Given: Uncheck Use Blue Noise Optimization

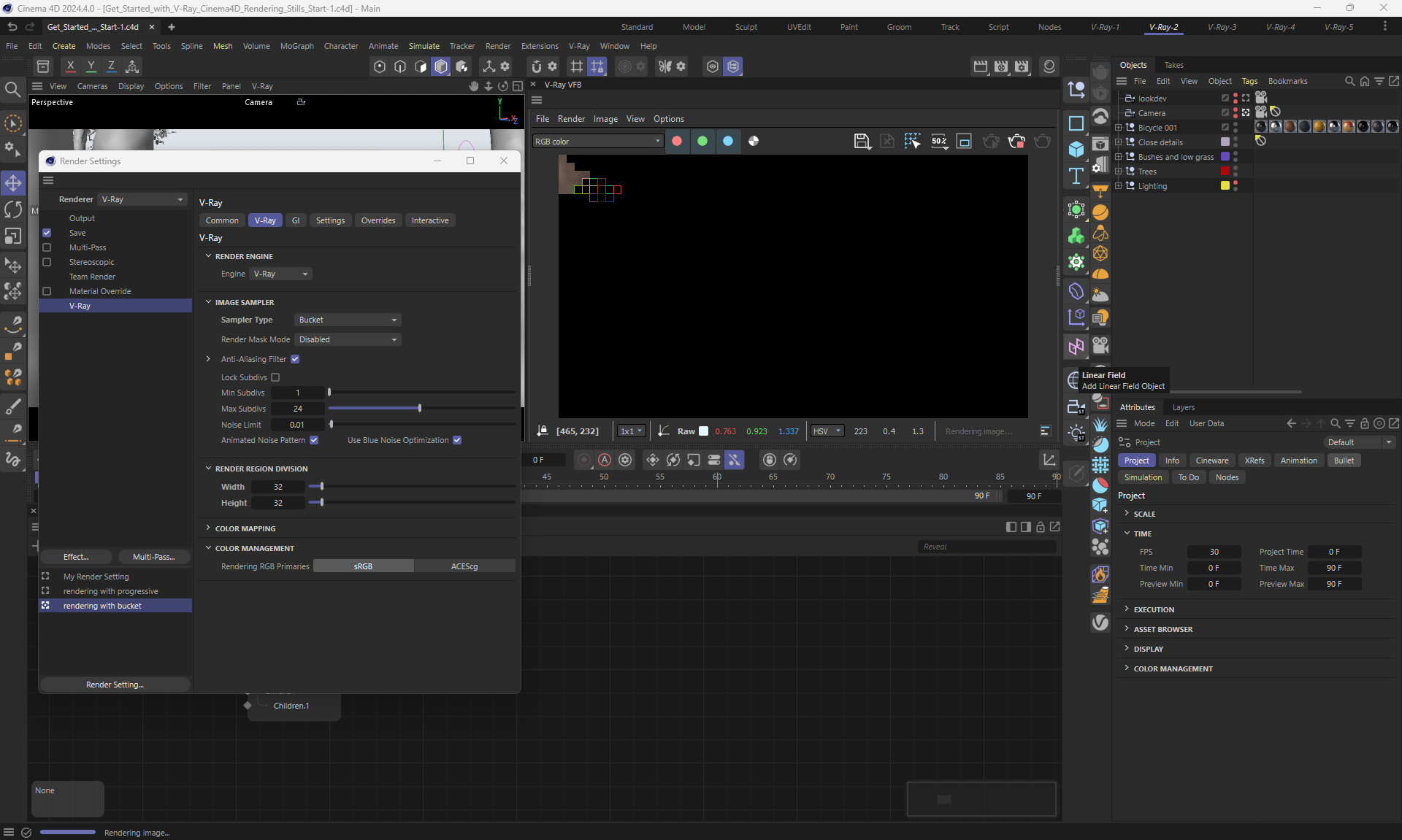Looking at the screenshot, I should pyautogui.click(x=457, y=440).
